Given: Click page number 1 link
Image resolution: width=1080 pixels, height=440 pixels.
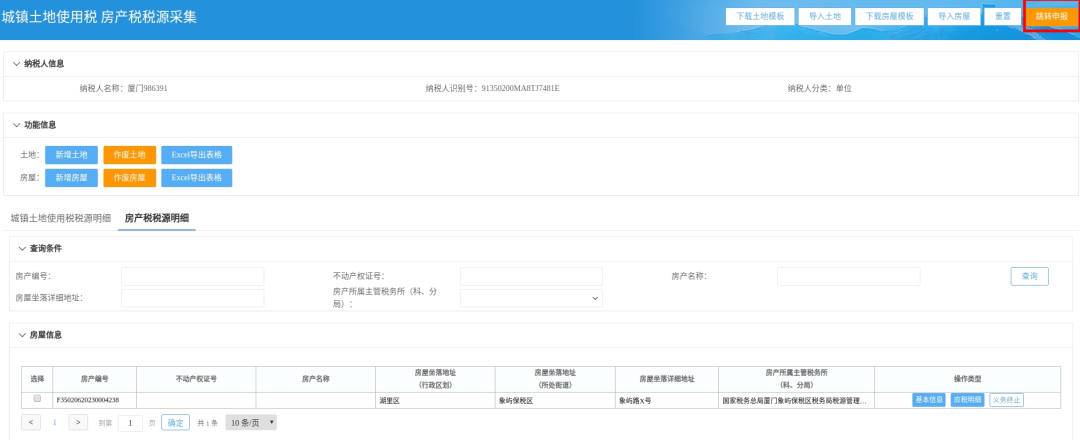Looking at the screenshot, I should (x=55, y=423).
